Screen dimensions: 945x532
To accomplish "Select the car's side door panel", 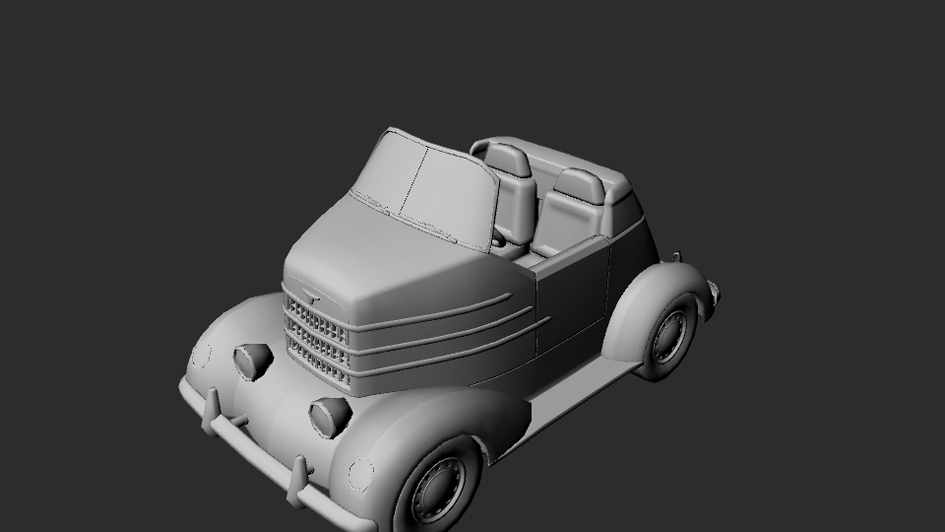I will pos(571,295).
